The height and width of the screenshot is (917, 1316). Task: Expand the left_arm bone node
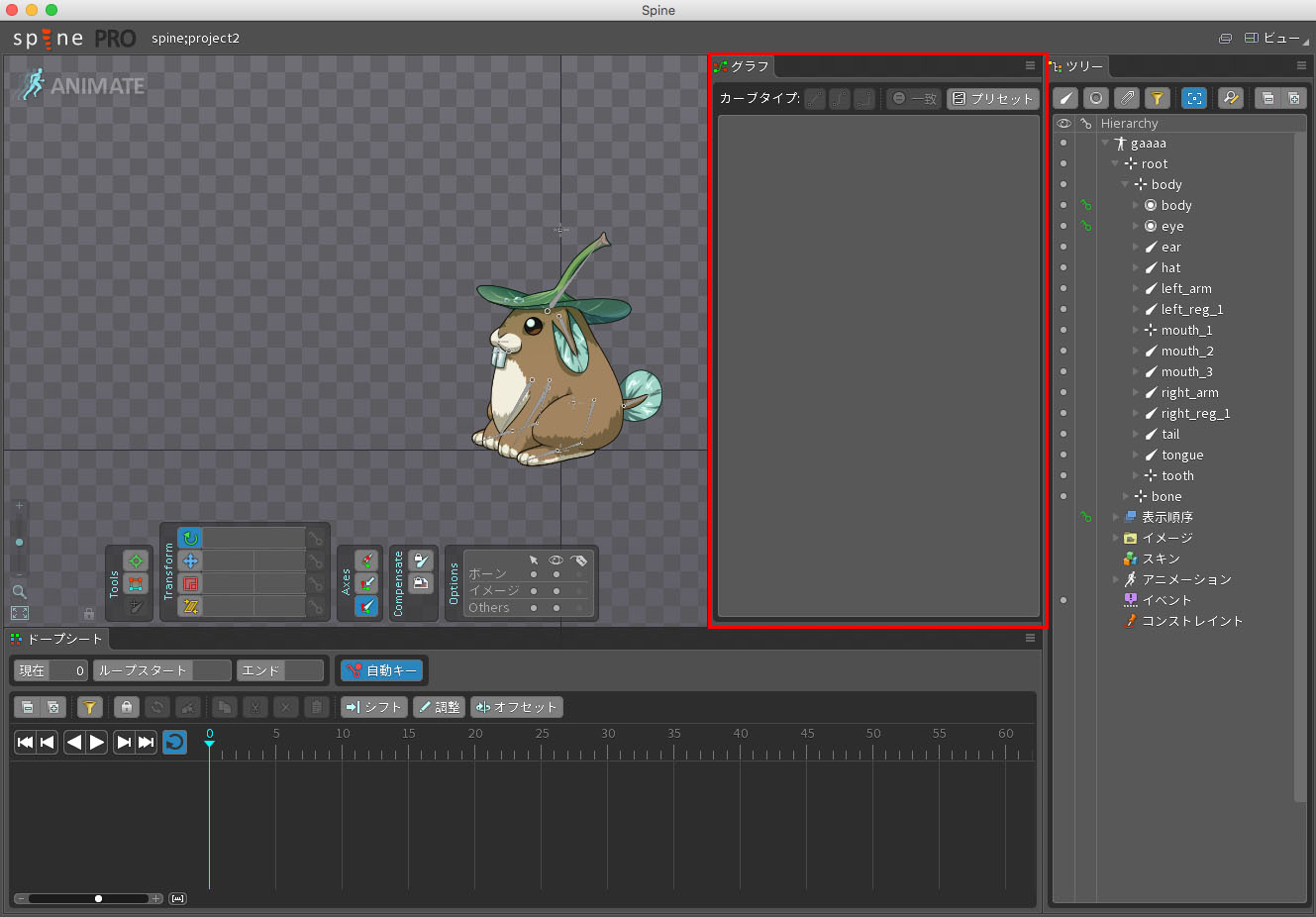pos(1136,288)
